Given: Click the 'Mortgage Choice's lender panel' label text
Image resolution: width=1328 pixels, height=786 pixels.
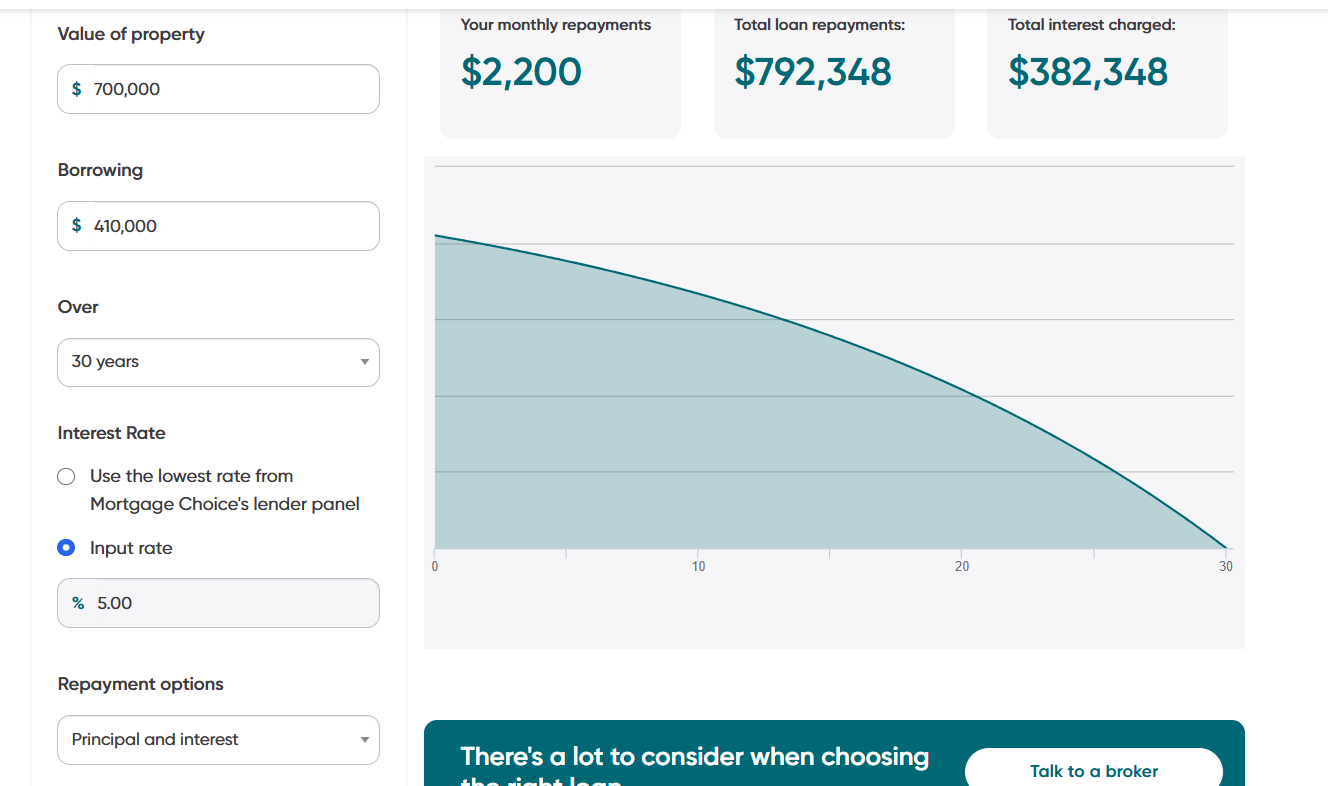Looking at the screenshot, I should (224, 504).
